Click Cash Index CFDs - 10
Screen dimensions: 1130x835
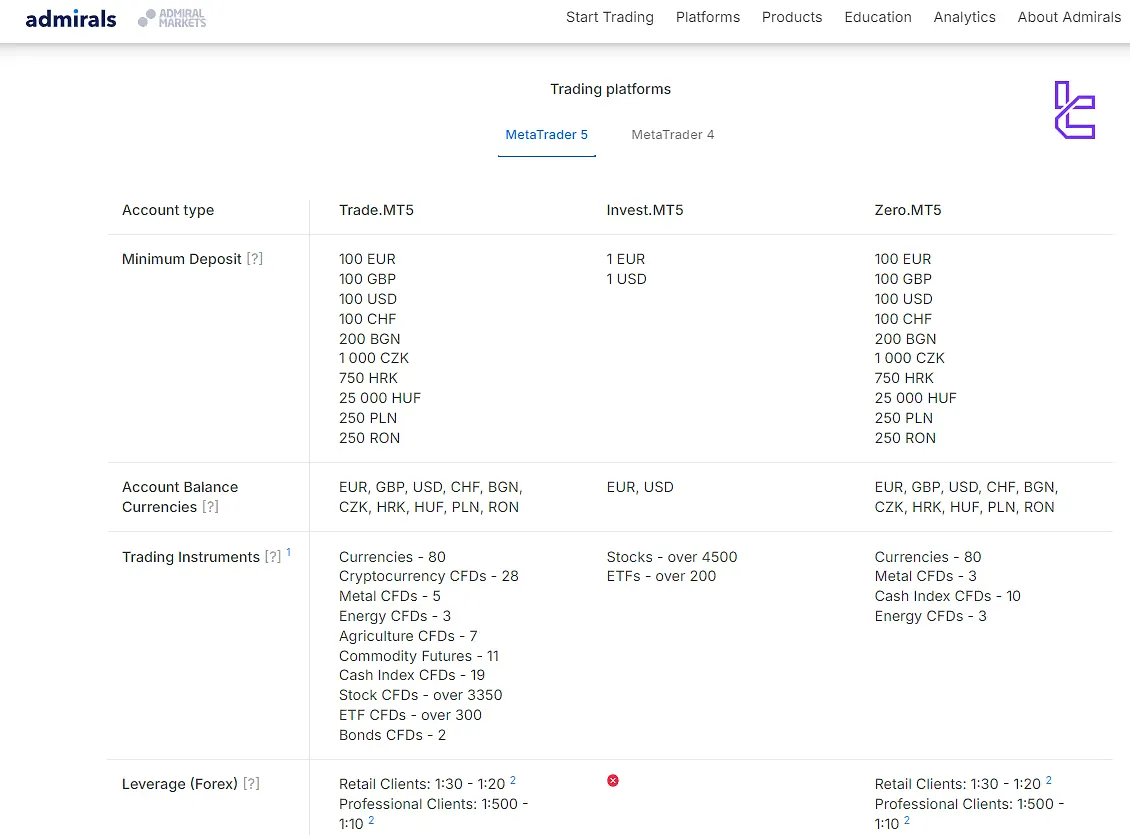pos(947,597)
